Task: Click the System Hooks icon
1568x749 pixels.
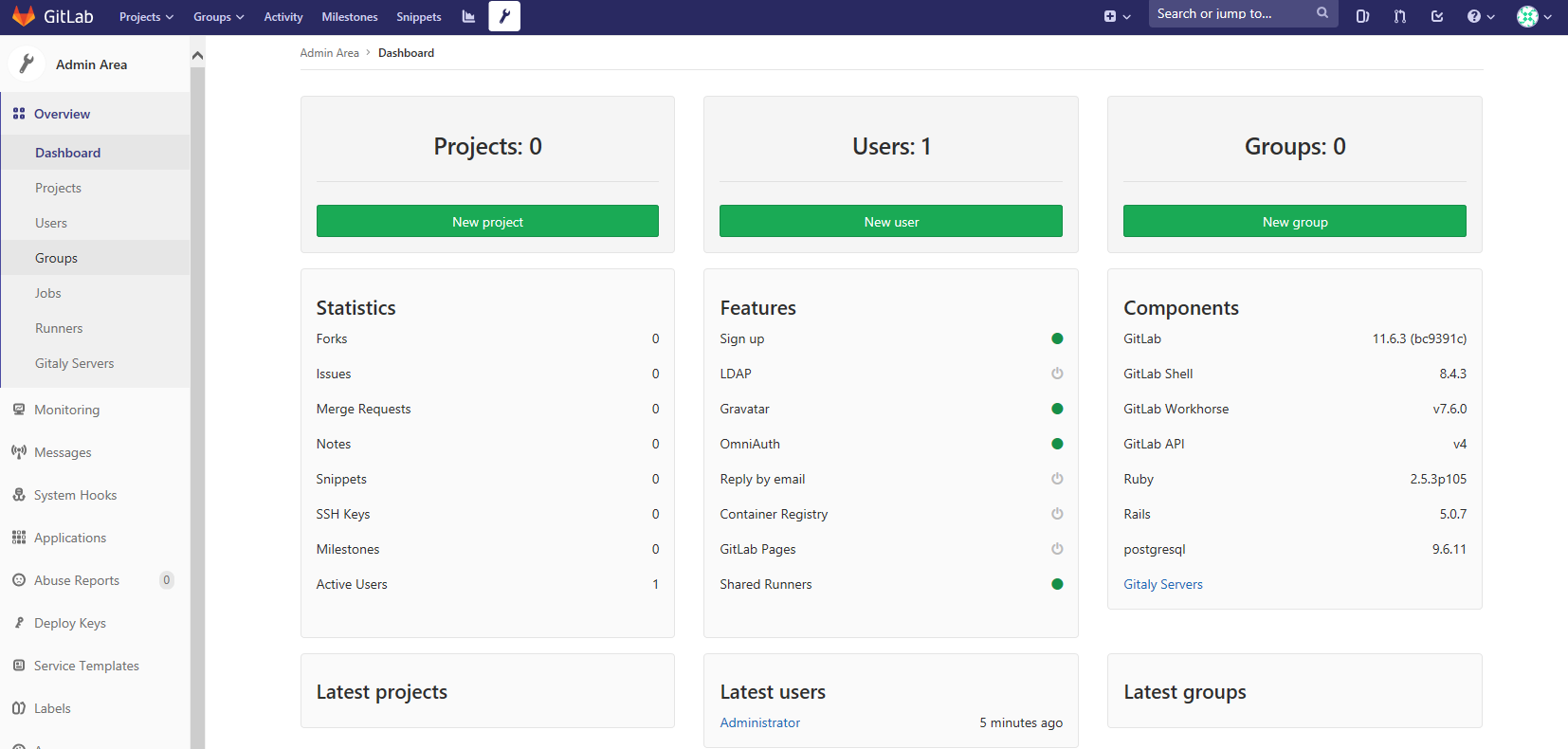Action: (19, 495)
